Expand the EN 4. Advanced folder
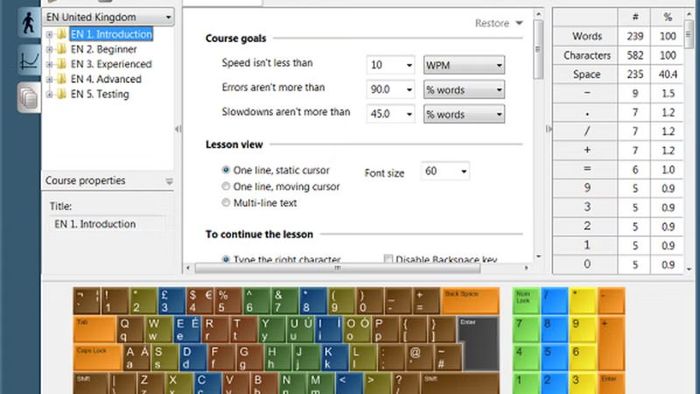700x394 pixels. (50, 79)
